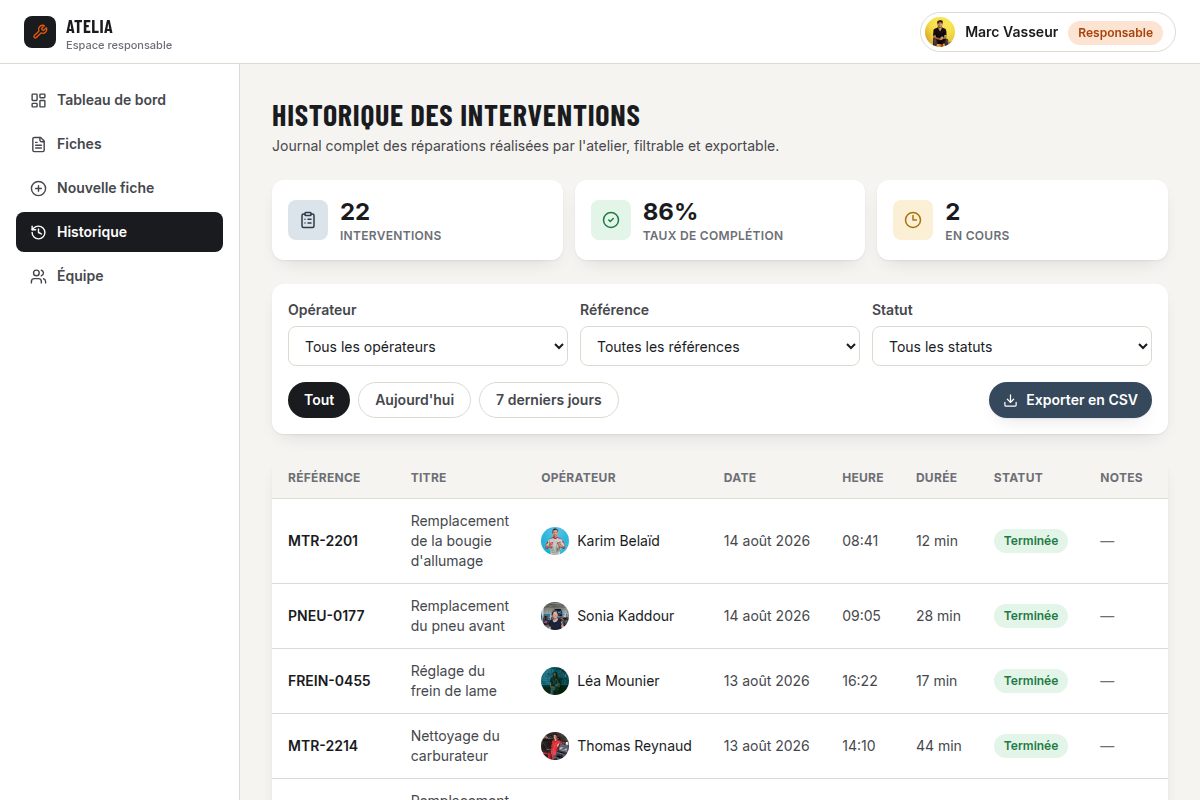Select the Tout period filter
The height and width of the screenshot is (800, 1200).
319,400
